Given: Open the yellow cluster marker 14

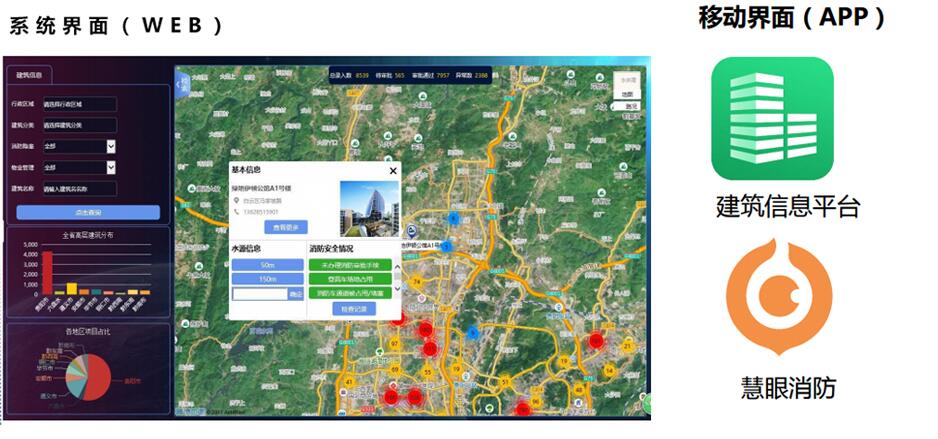Looking at the screenshot, I should coord(608,371).
